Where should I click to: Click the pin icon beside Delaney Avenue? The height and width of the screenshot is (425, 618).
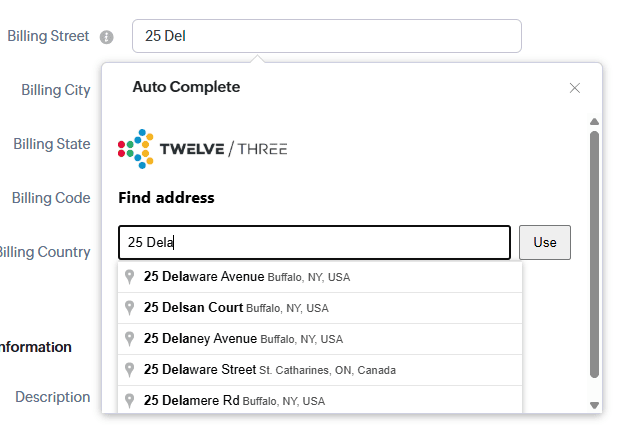coord(129,339)
